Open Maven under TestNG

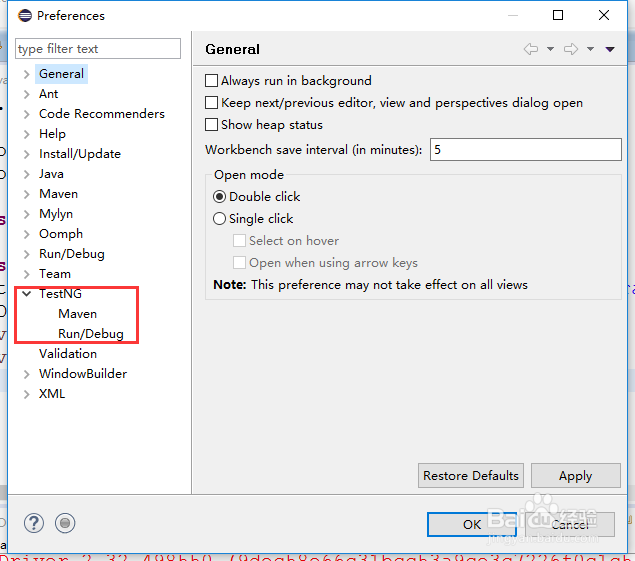(x=77, y=314)
